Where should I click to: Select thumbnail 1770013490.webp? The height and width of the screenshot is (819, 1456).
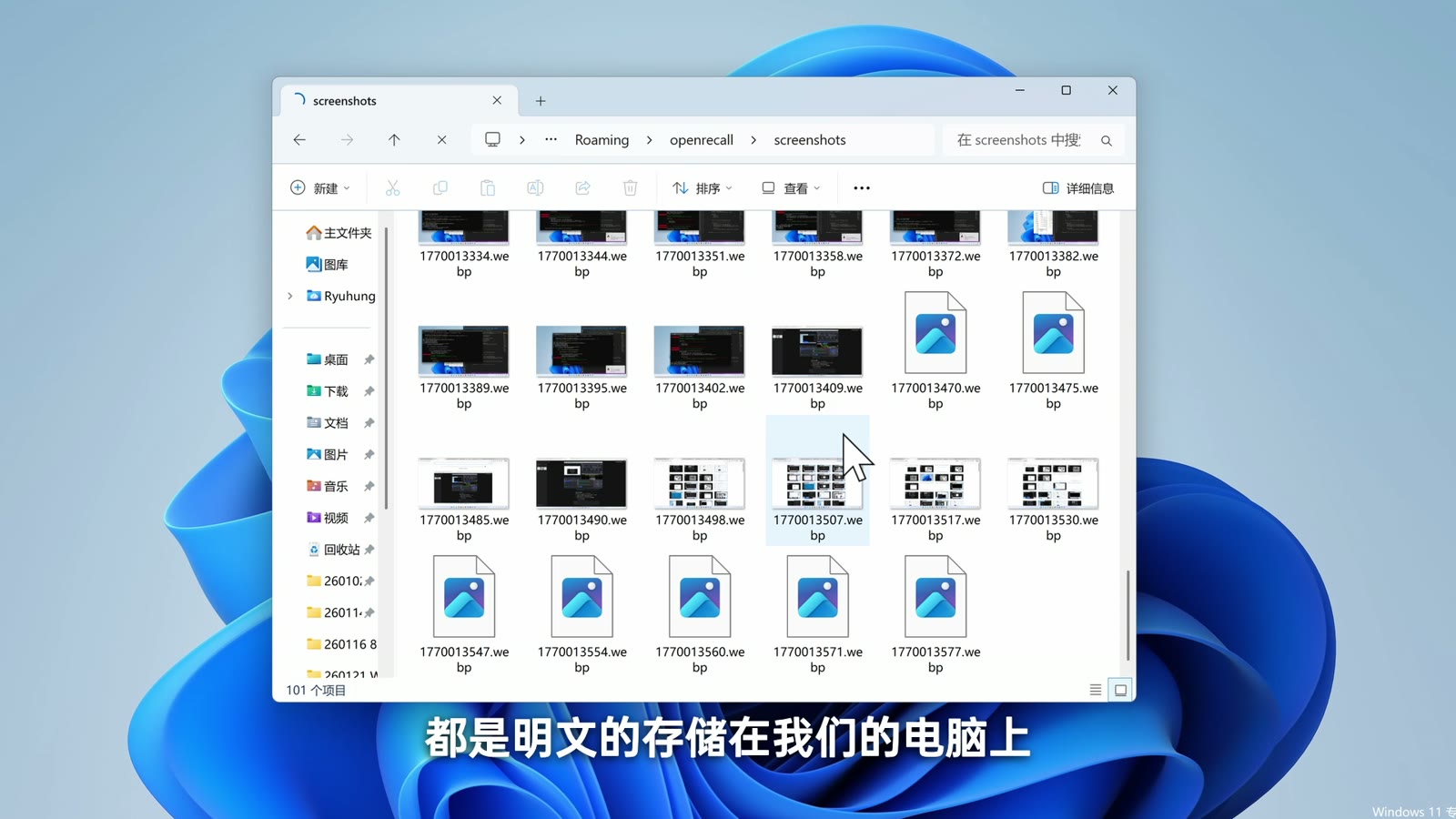(581, 483)
